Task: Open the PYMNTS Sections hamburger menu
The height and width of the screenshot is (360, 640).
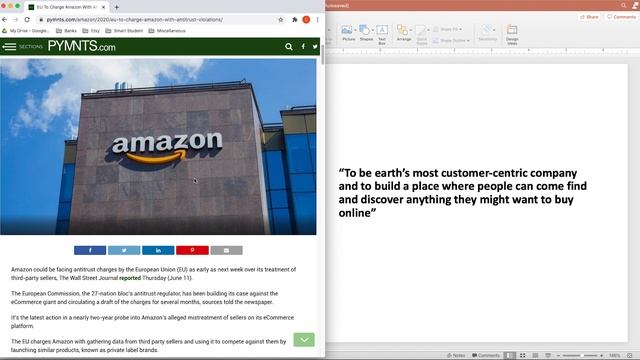Action: click(x=9, y=47)
